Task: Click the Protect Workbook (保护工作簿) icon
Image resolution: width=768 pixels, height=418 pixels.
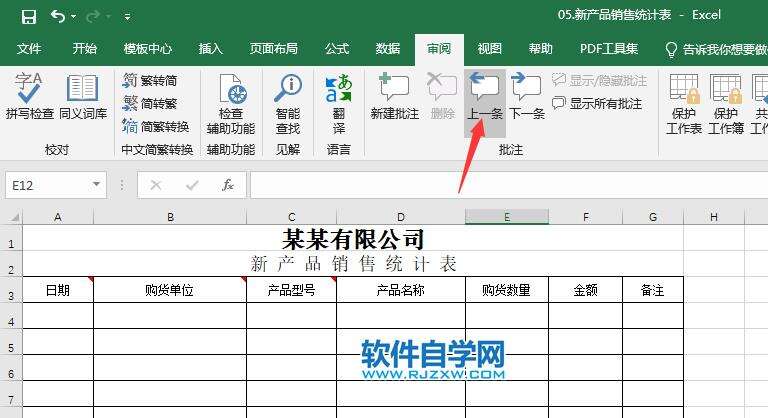Action: point(726,103)
